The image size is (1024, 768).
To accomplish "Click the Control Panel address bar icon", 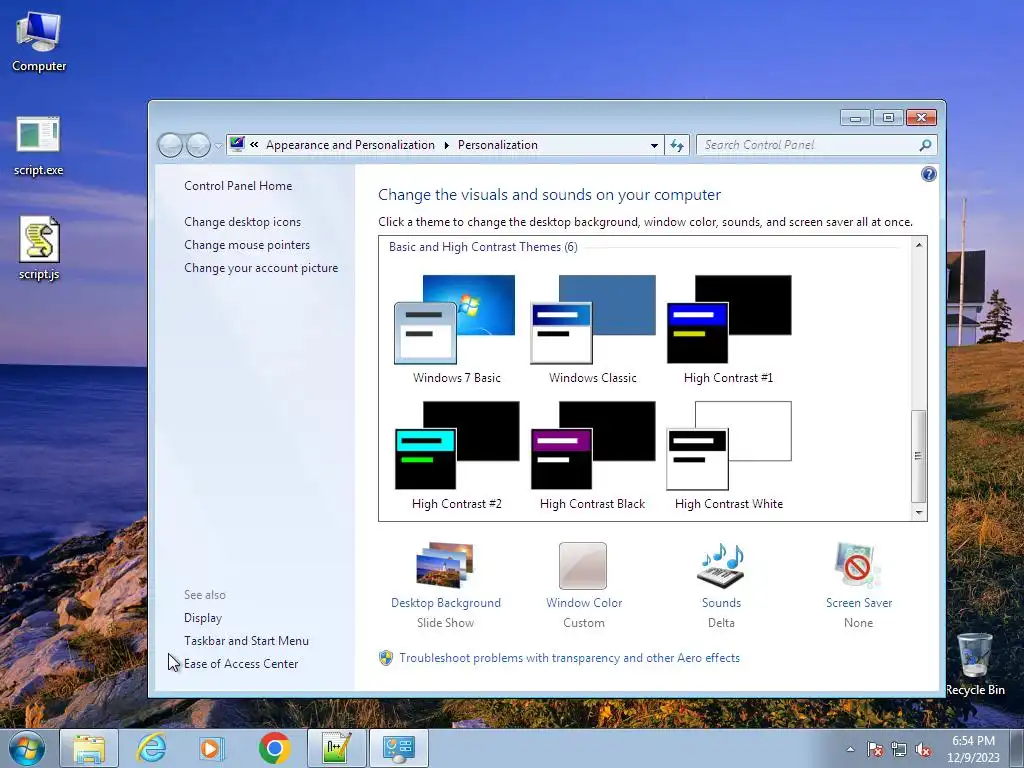I will 237,144.
